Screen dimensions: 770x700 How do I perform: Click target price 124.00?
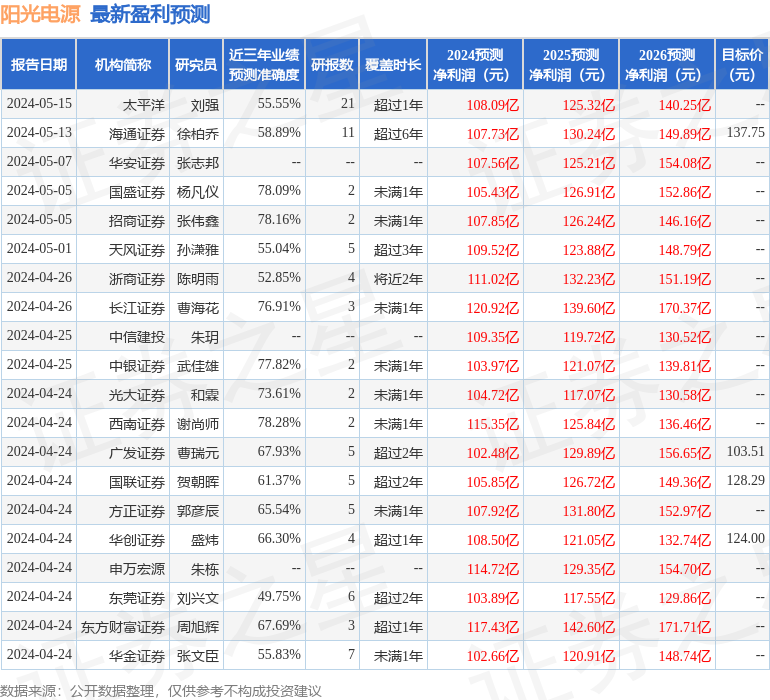point(745,538)
